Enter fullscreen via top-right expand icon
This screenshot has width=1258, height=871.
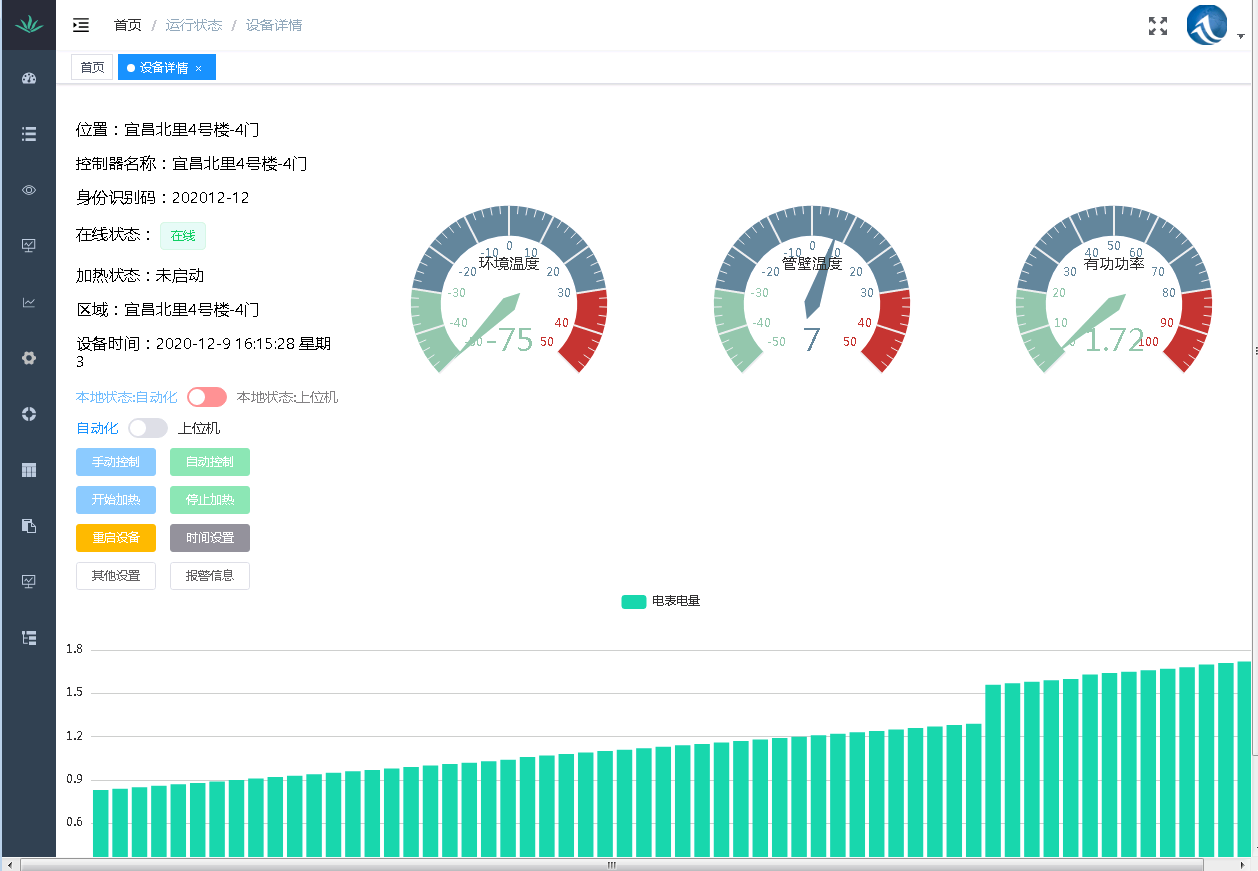(x=1157, y=26)
